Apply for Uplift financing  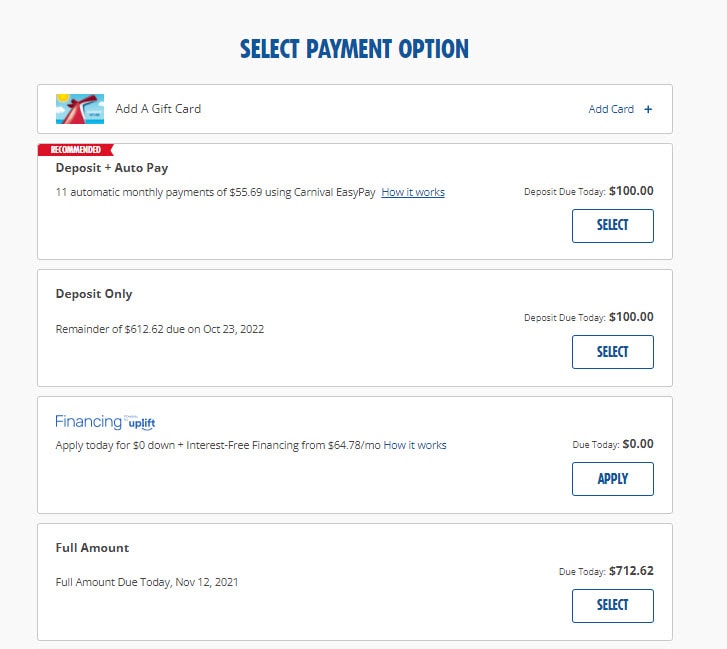click(x=612, y=479)
